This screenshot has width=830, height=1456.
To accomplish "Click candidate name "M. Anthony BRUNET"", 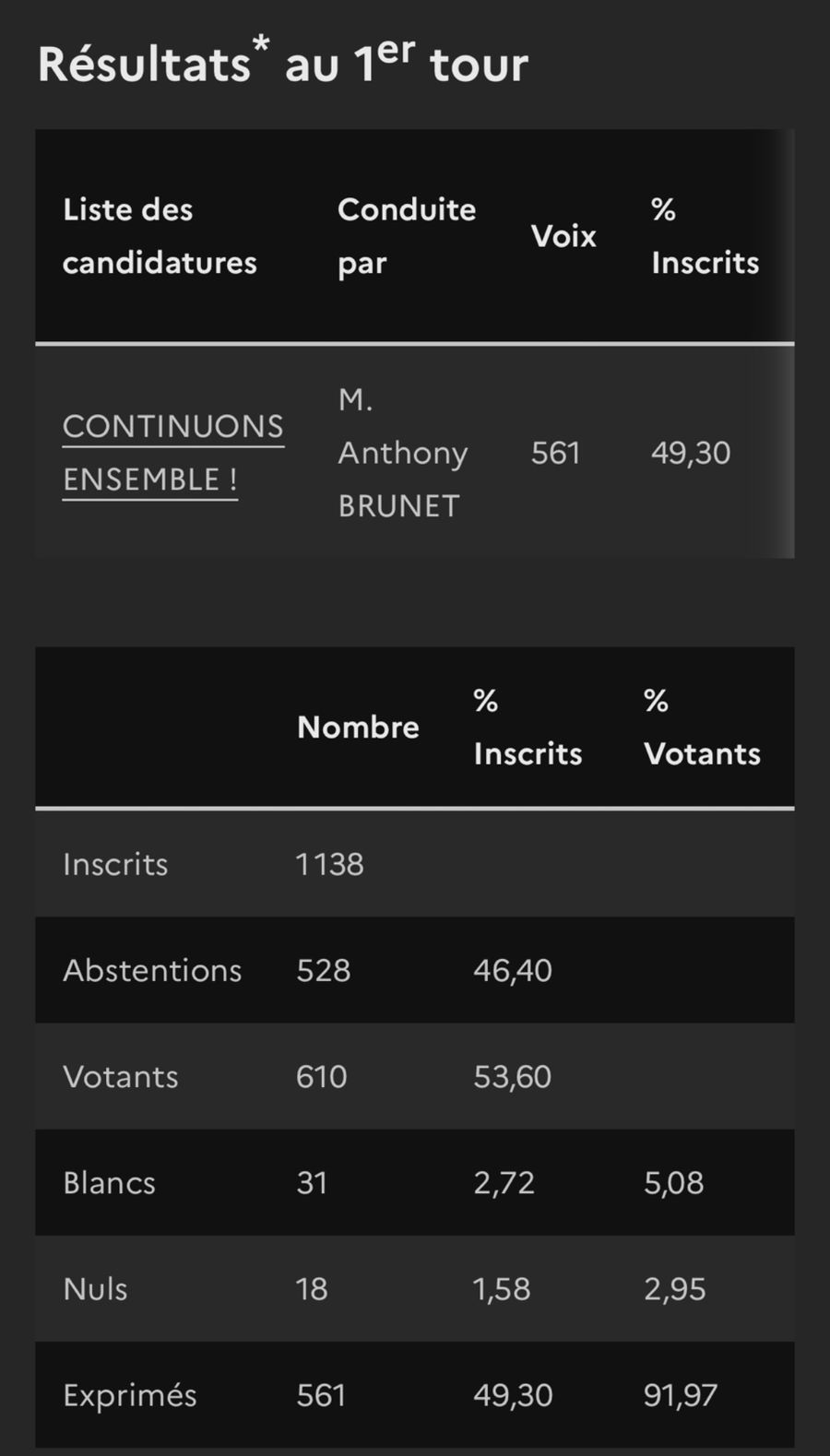I will pos(403,452).
